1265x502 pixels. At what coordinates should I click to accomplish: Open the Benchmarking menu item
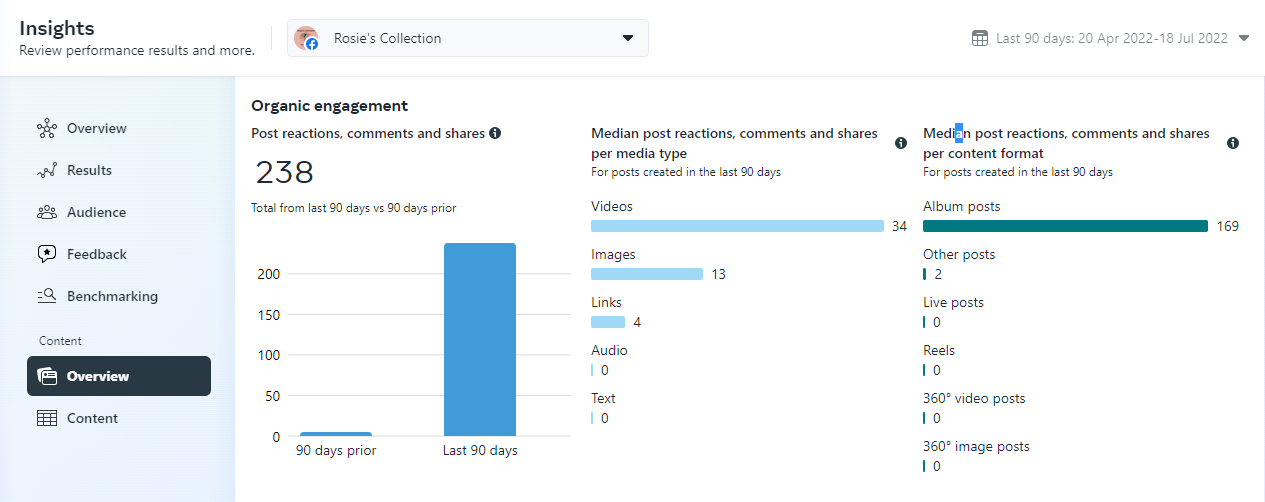112,296
